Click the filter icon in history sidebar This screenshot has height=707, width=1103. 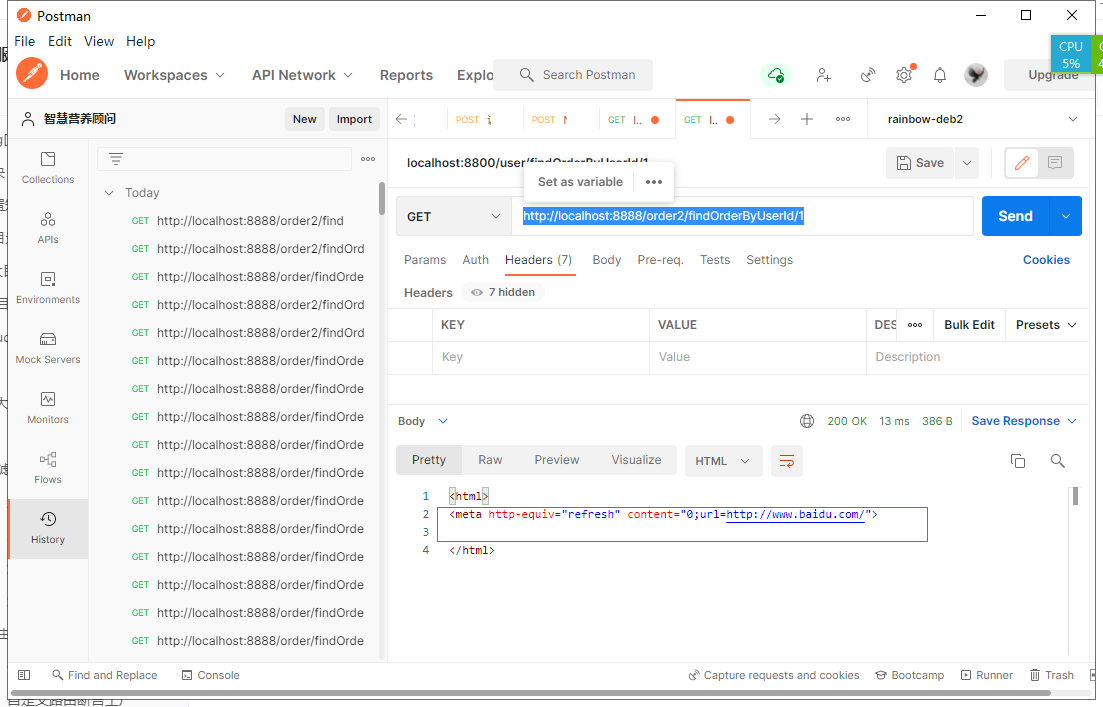pyautogui.click(x=116, y=159)
